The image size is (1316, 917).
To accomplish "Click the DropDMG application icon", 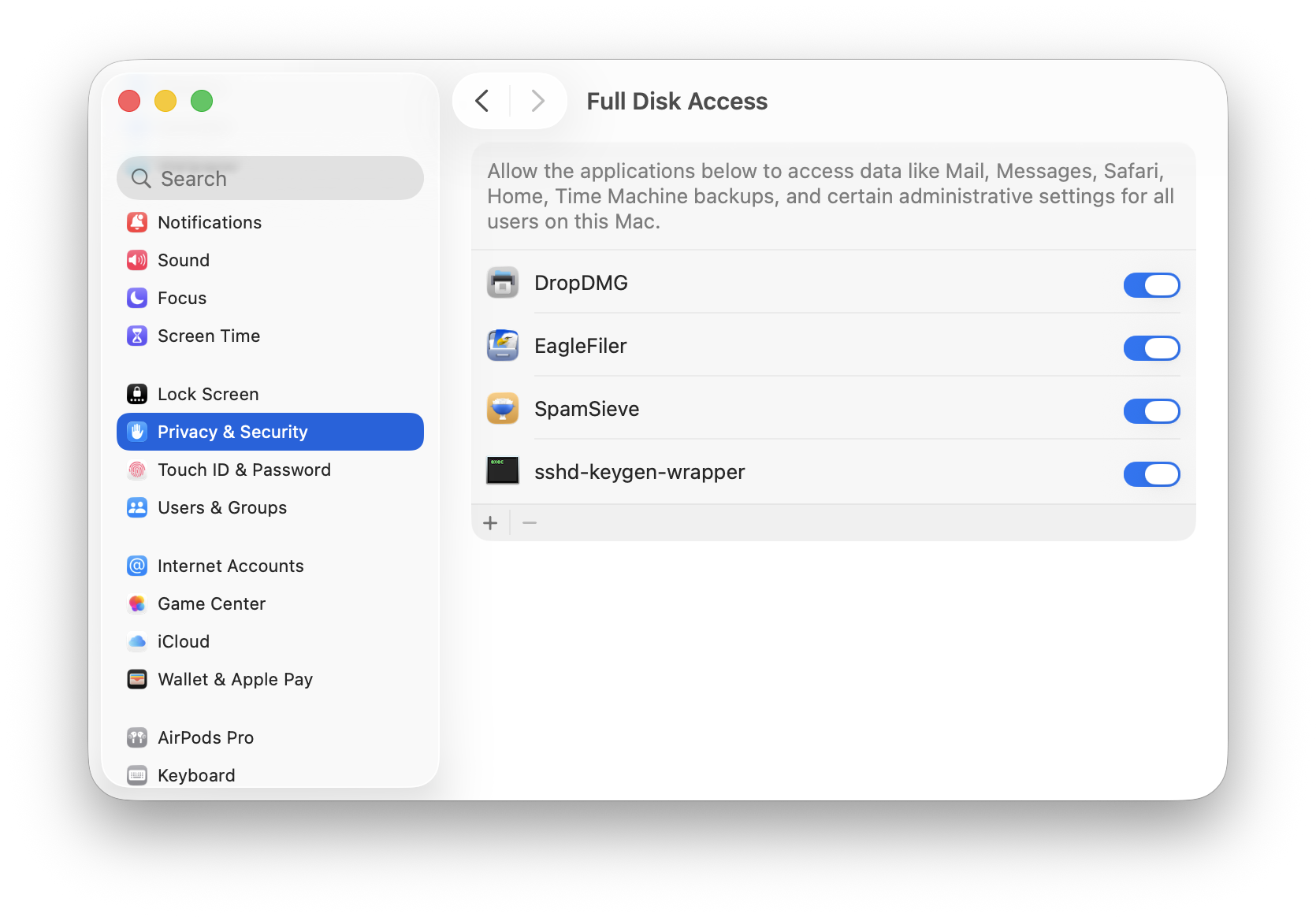I will [503, 282].
